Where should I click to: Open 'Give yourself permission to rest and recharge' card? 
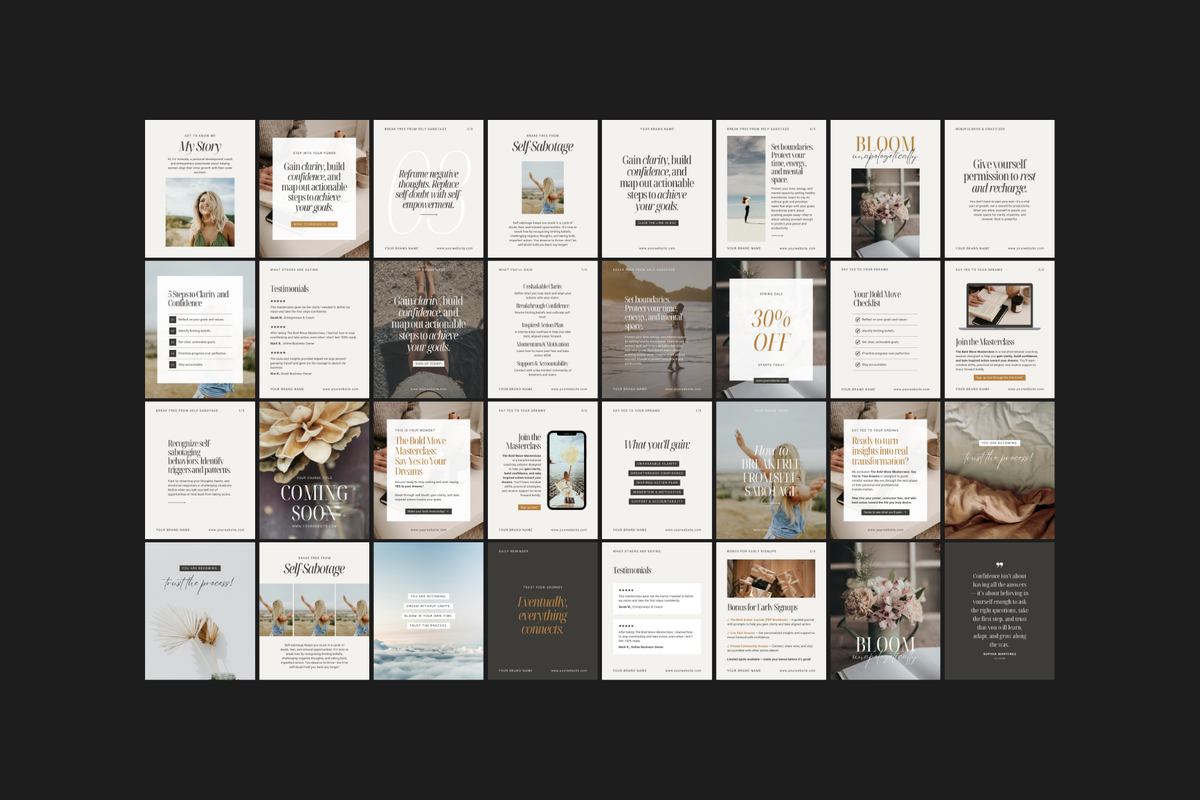point(999,189)
